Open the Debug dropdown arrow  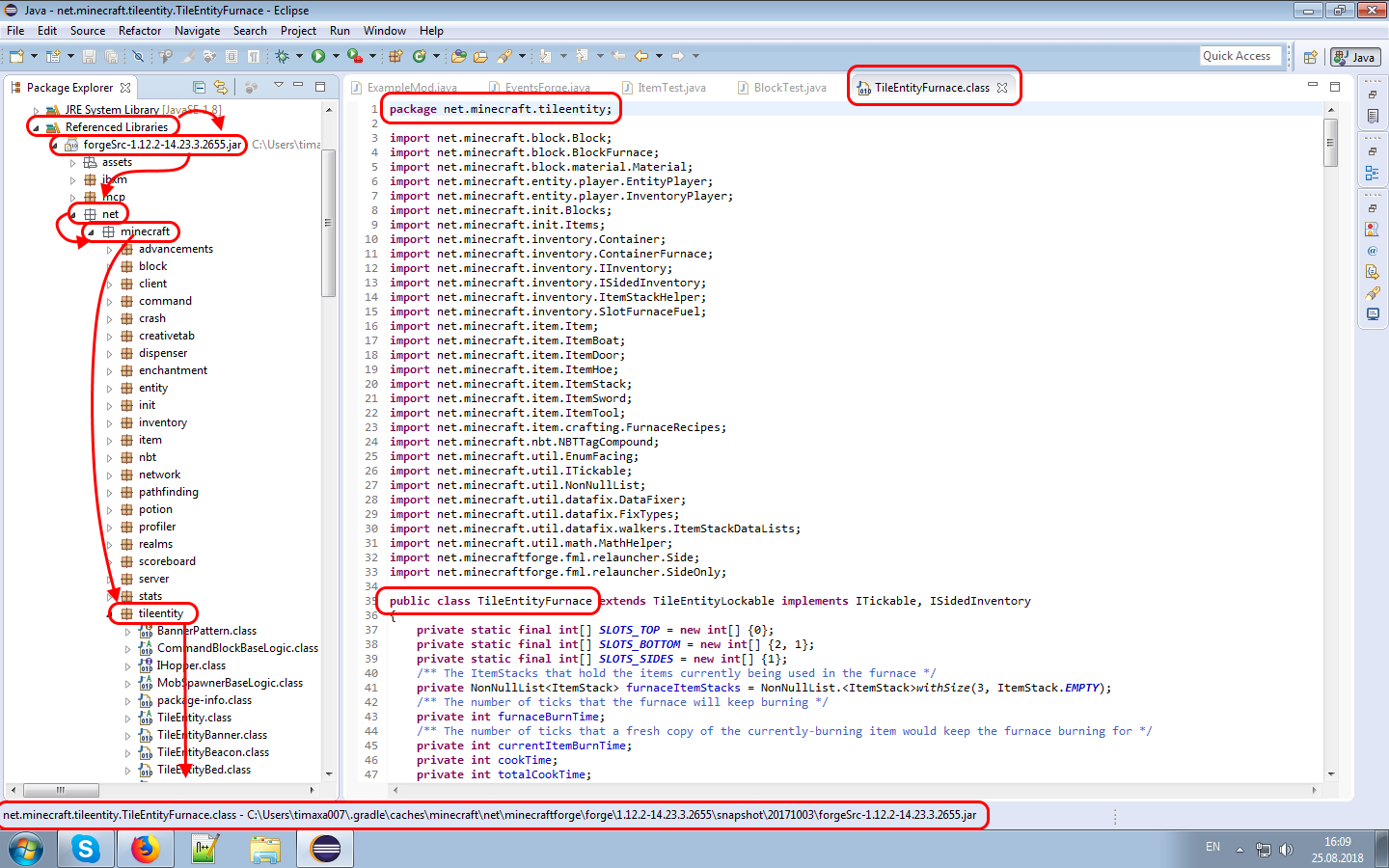click(x=299, y=56)
